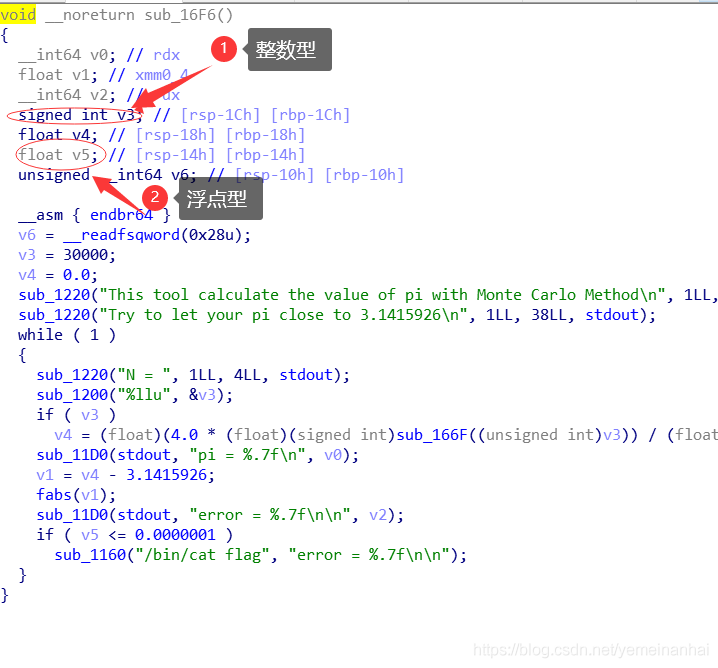Image resolution: width=718 pixels, height=668 pixels.
Task: Click the sub_166F function call
Action: [x=432, y=435]
